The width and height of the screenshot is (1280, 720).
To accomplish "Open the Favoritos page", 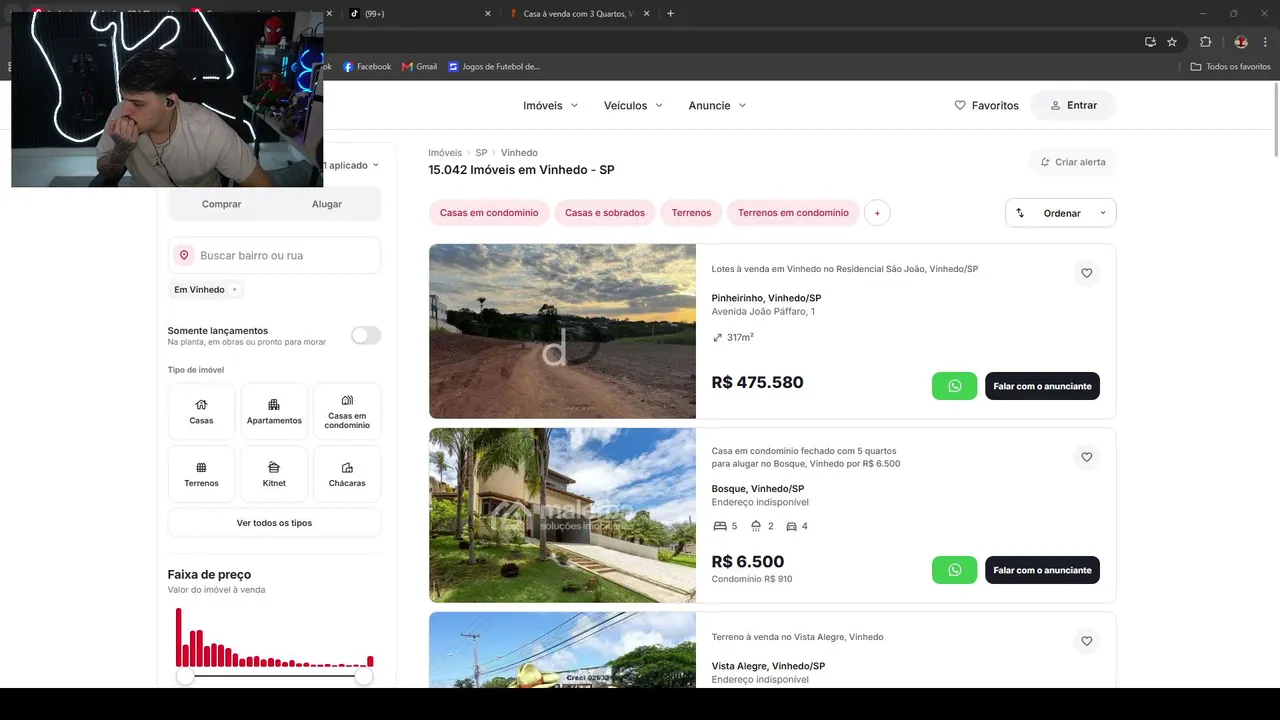I will point(986,105).
